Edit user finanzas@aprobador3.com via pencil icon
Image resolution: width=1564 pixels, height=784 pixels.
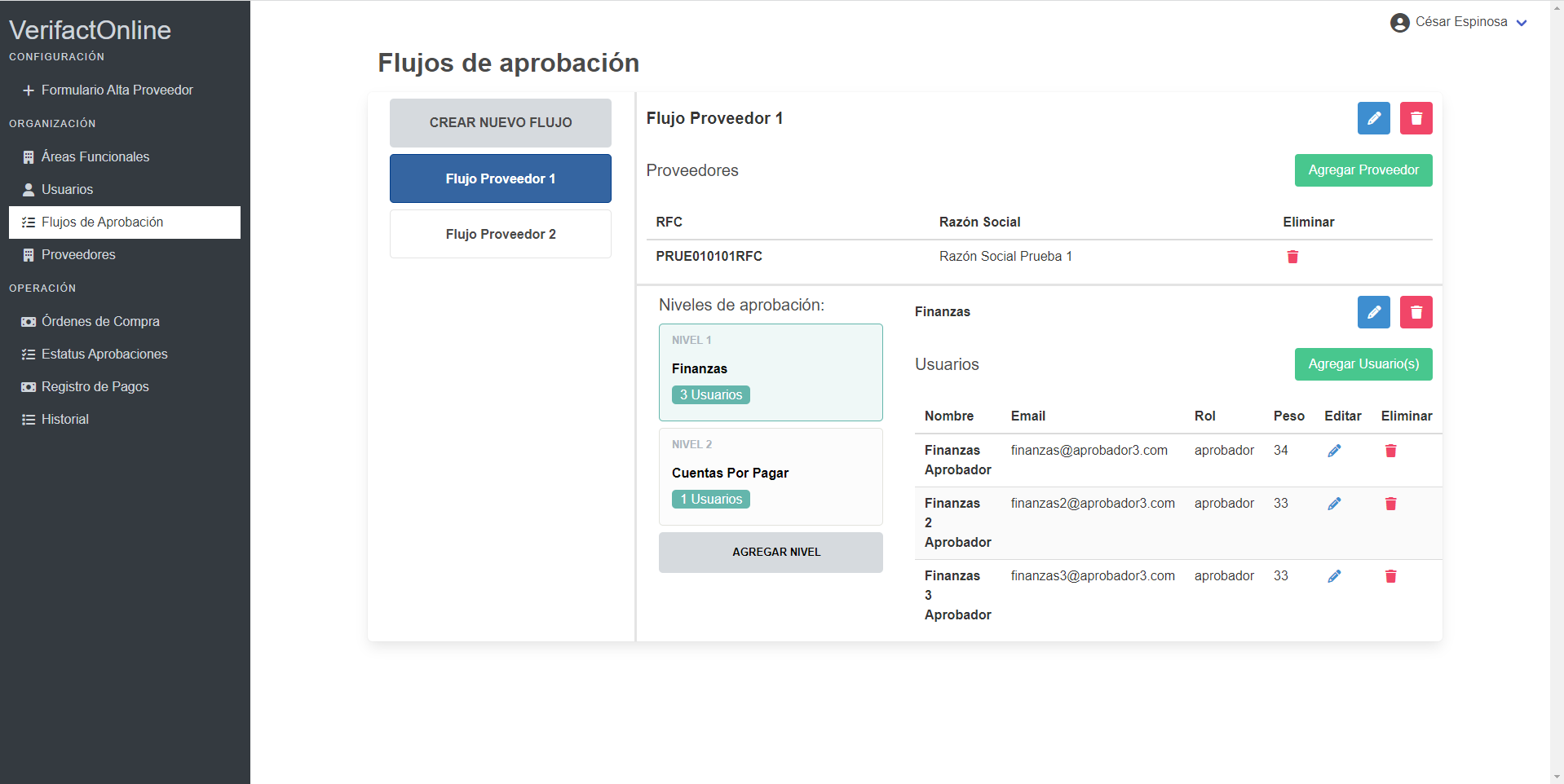pyautogui.click(x=1334, y=451)
